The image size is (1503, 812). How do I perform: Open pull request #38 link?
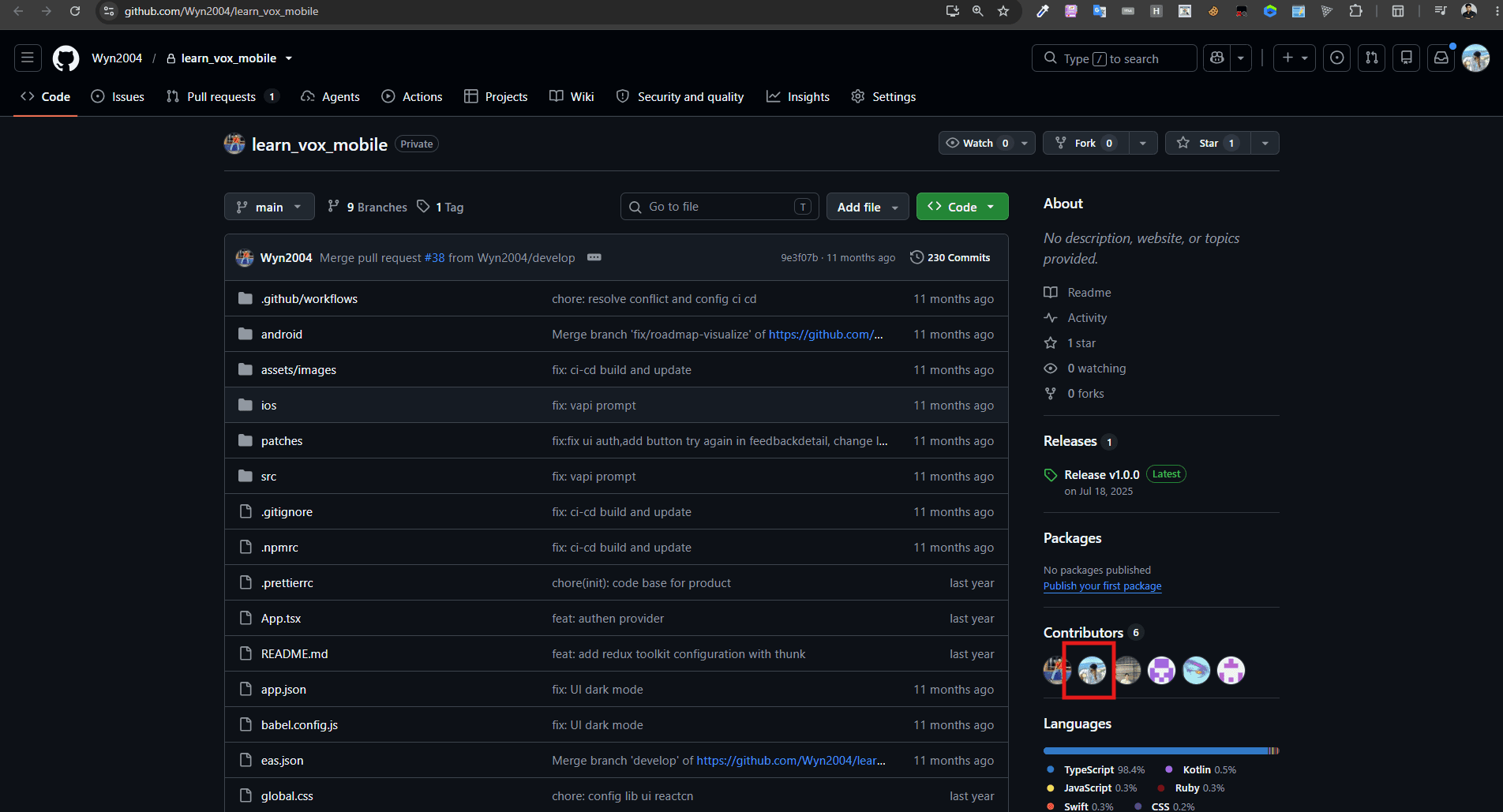click(434, 258)
